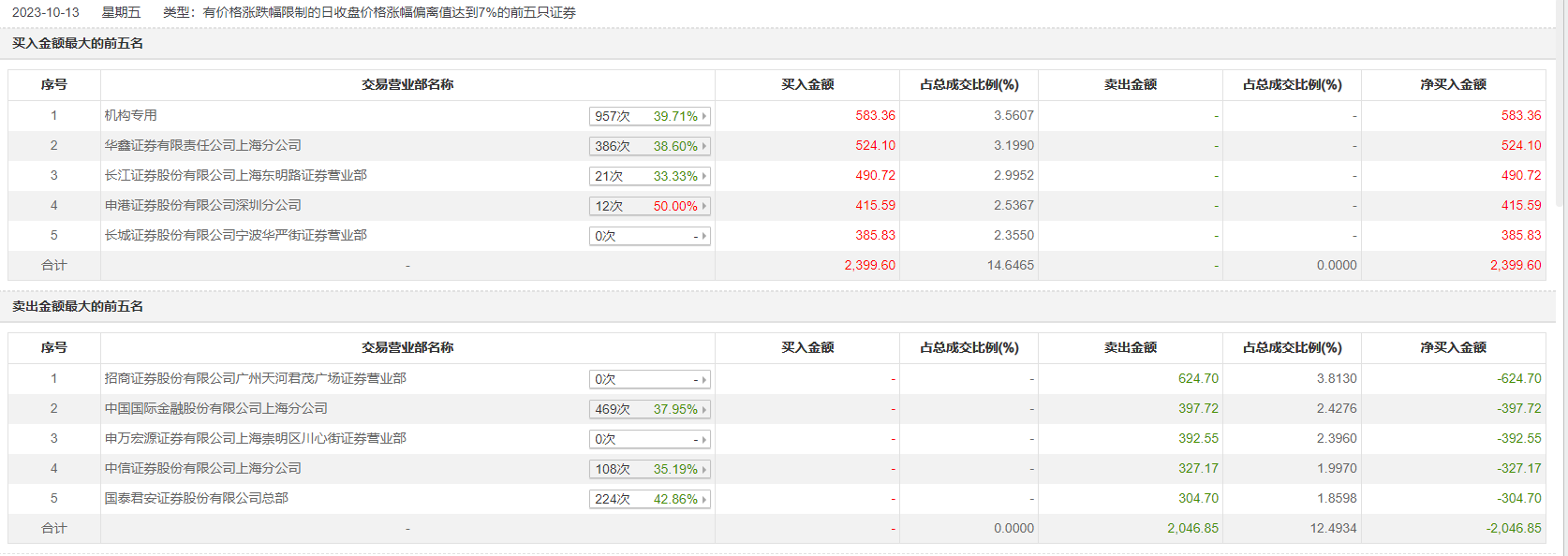Click 长江证券上海东明路证券营业部 link
The image size is (1568, 556).
tap(236, 175)
